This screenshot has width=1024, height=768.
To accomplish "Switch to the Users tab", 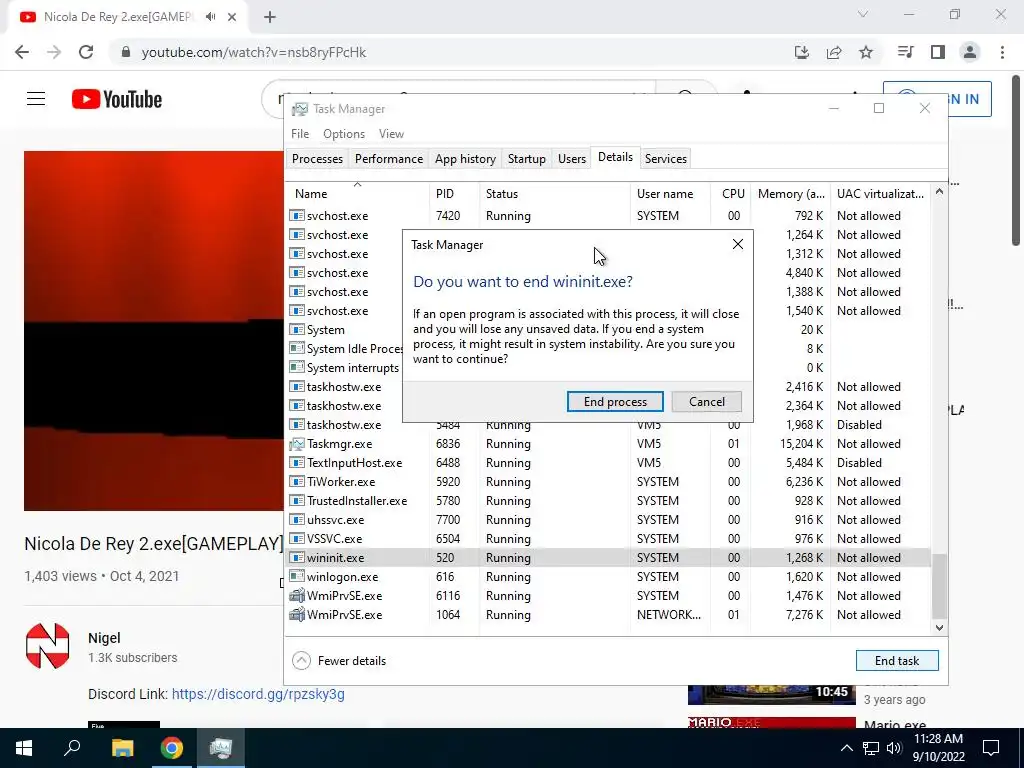I will (x=571, y=159).
